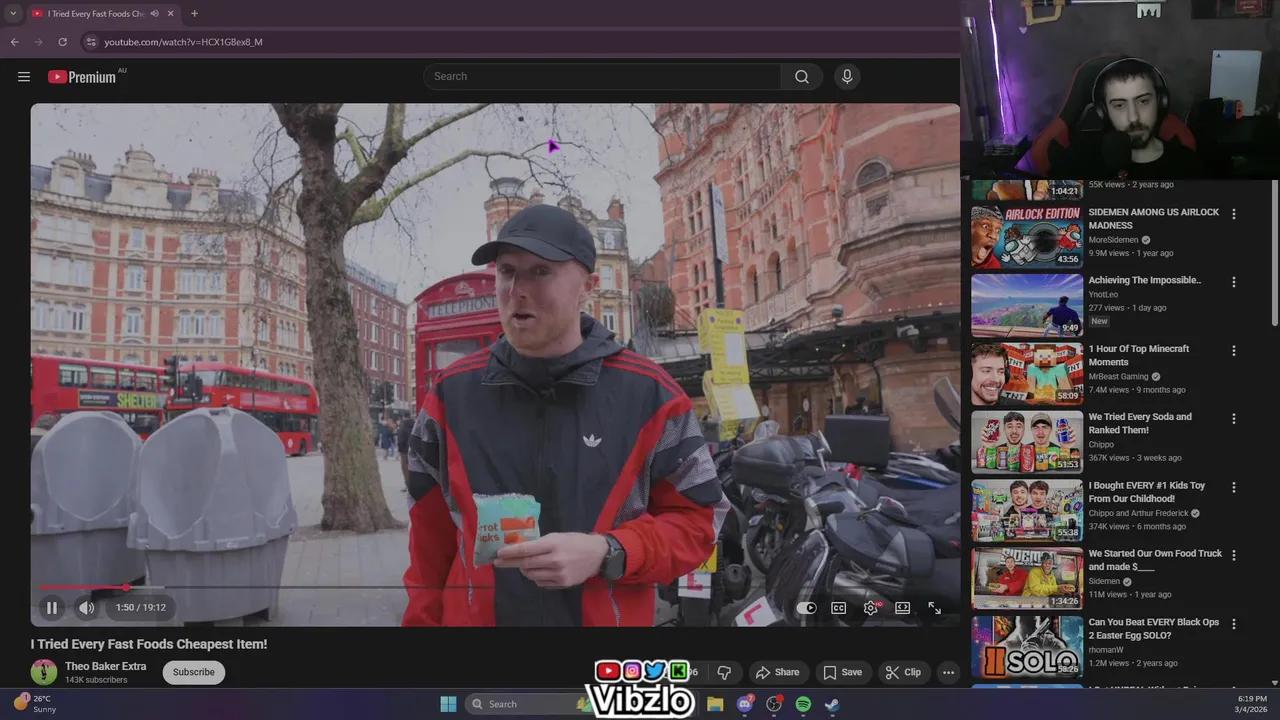Open We Started Our Own Food Truck video
The width and height of the screenshot is (1280, 720).
tap(1154, 560)
